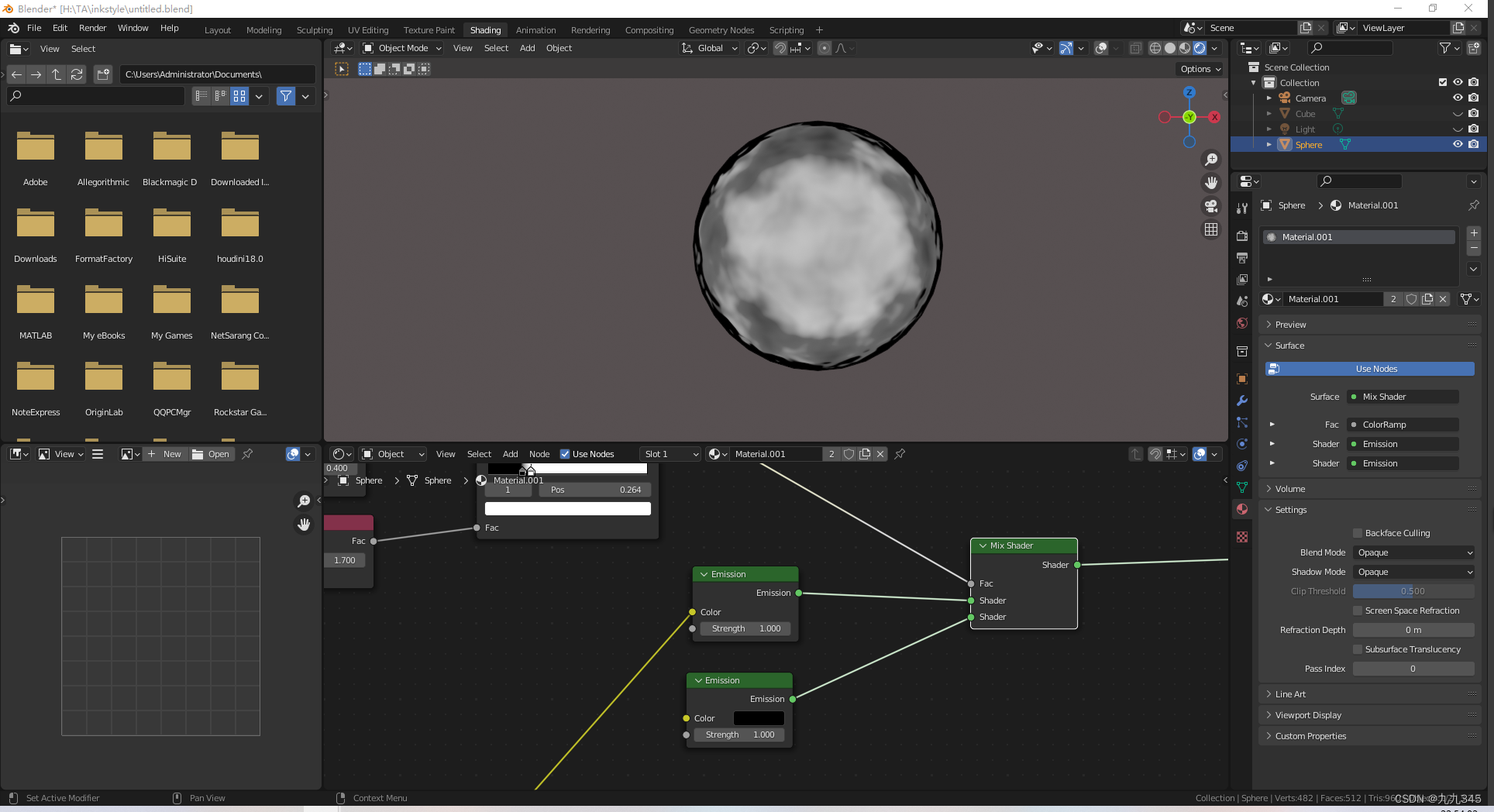The image size is (1494, 812).
Task: Open the Modifier properties wrench tab
Action: pos(1242,401)
